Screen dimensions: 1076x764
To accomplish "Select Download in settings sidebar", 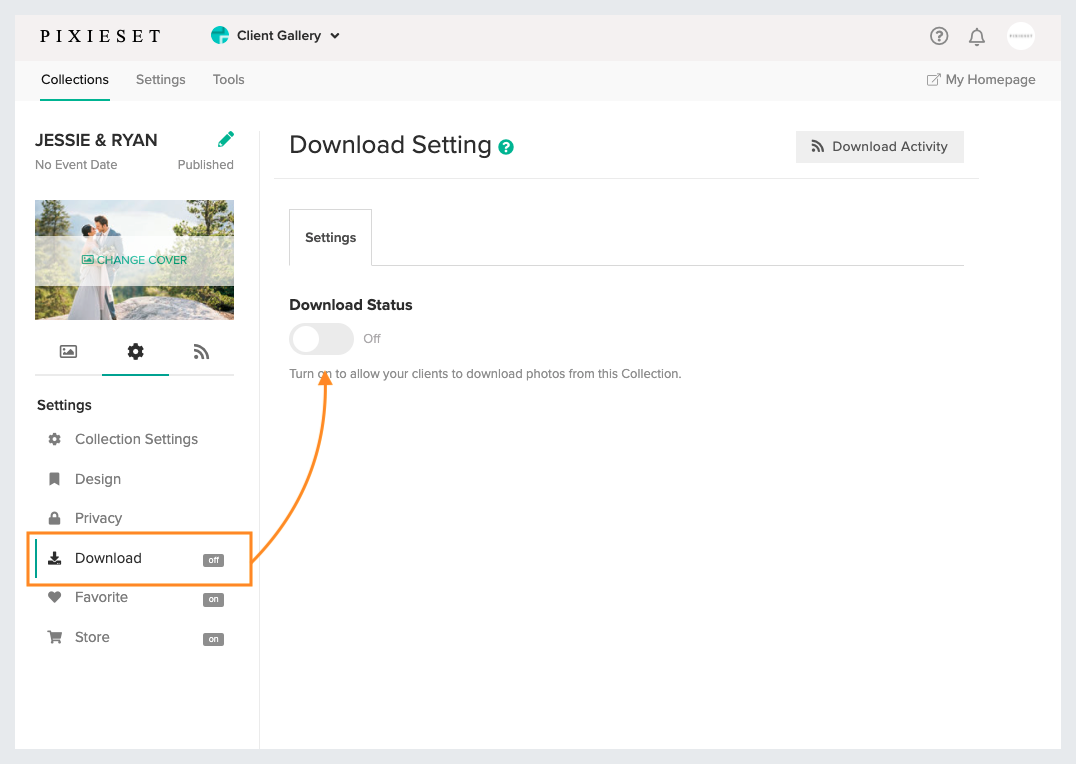I will pos(134,558).
